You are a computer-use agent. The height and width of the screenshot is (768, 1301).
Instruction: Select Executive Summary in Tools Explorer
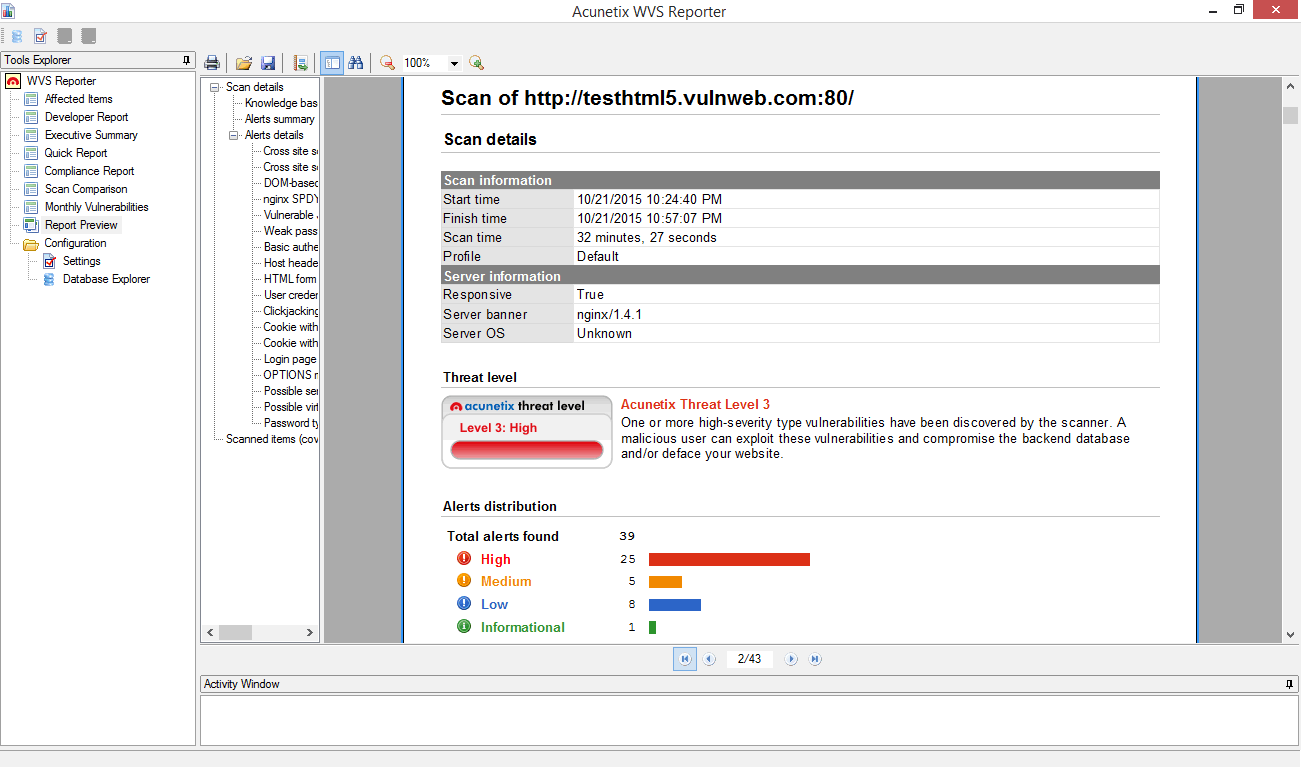91,135
